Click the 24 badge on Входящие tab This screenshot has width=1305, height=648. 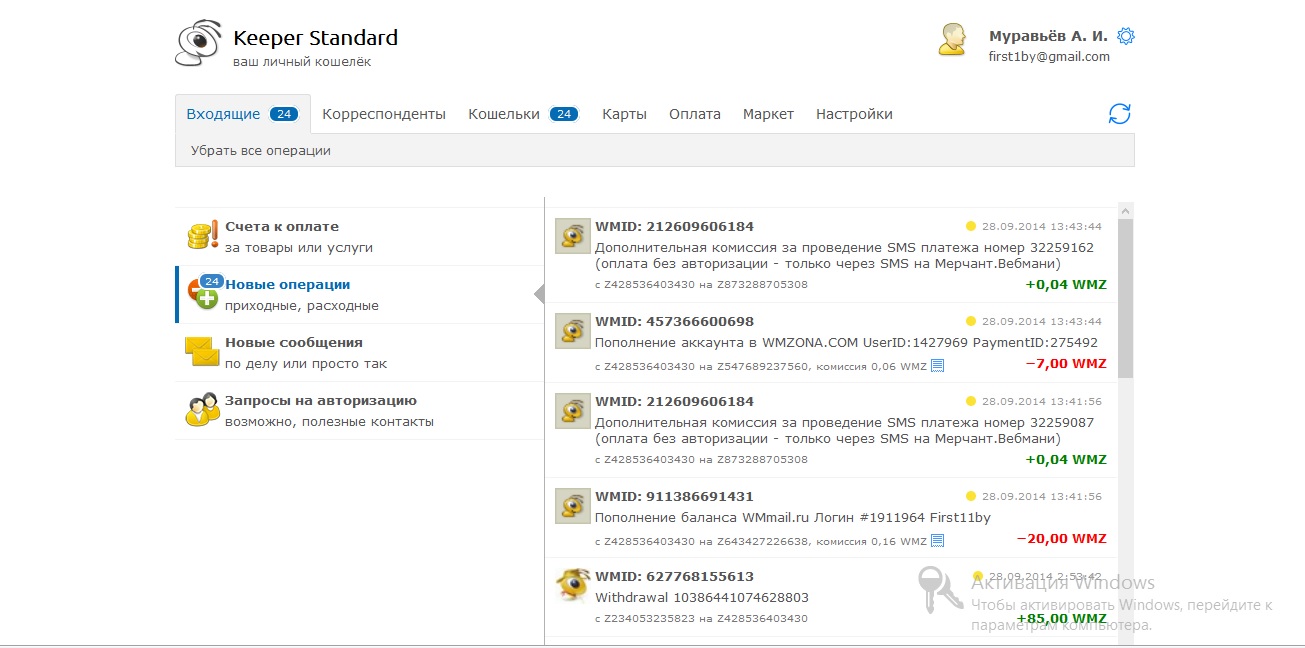click(x=284, y=114)
